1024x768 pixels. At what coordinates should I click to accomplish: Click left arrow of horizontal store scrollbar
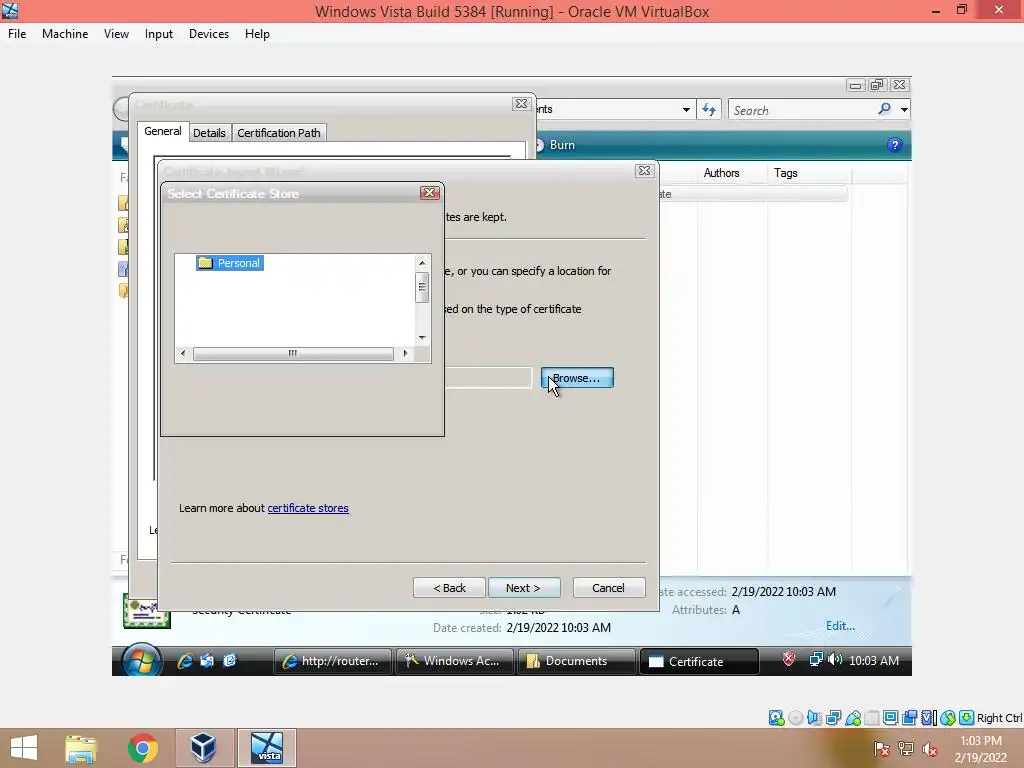pyautogui.click(x=183, y=353)
